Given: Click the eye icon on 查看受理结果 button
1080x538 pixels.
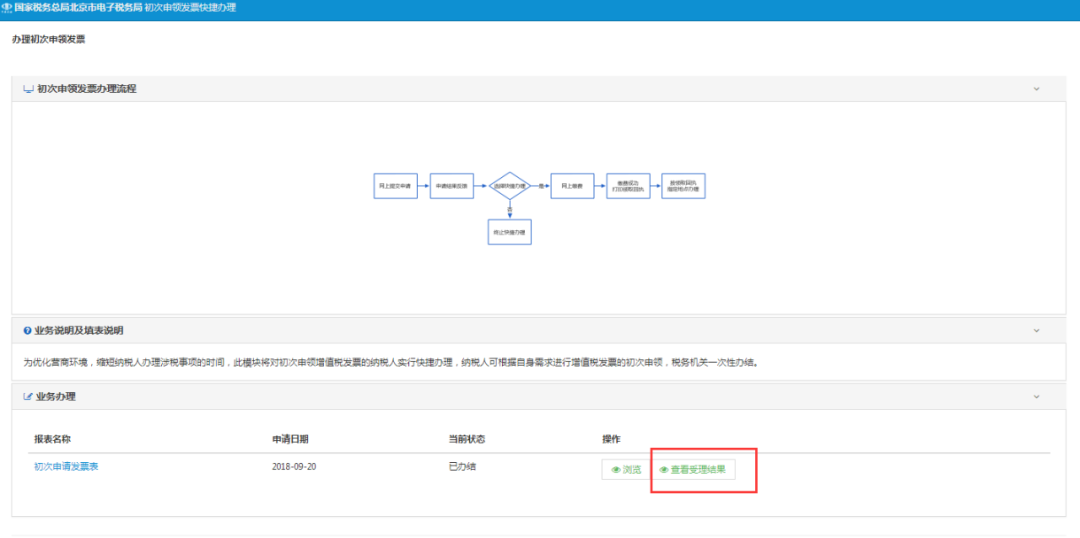Looking at the screenshot, I should (x=664, y=469).
